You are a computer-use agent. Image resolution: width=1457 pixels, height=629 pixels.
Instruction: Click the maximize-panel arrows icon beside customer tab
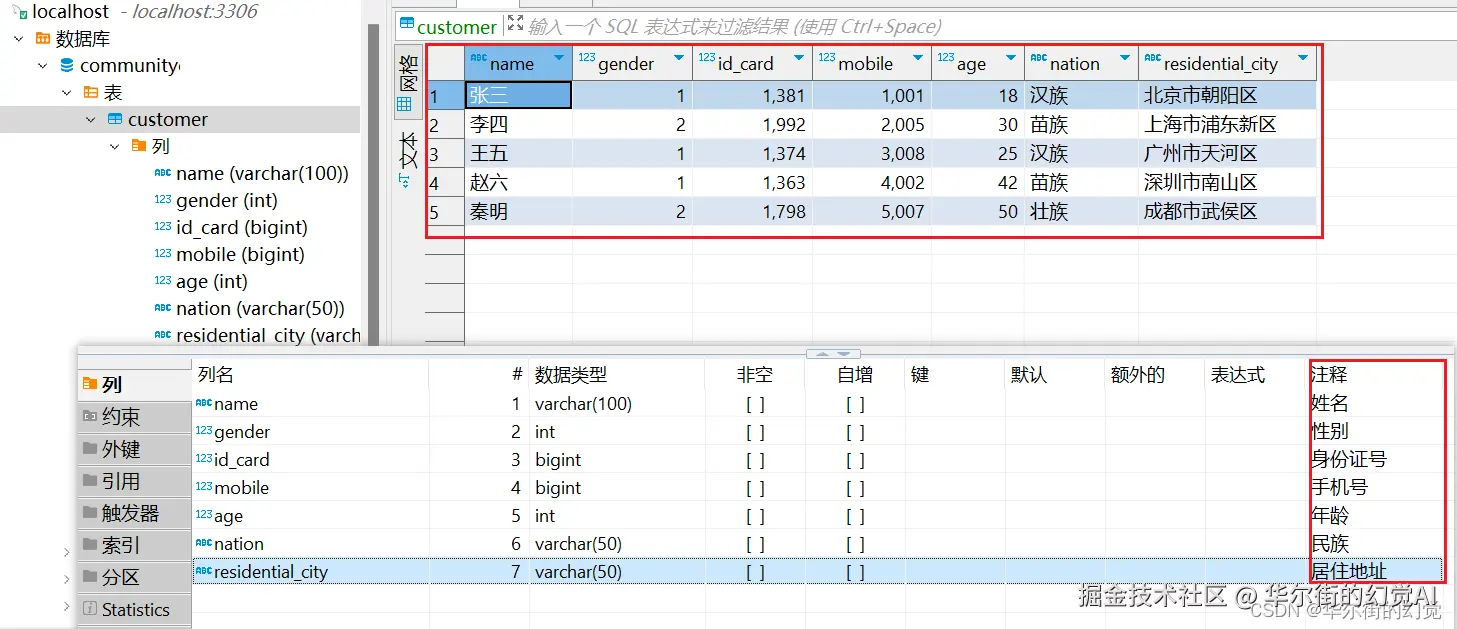point(515,24)
